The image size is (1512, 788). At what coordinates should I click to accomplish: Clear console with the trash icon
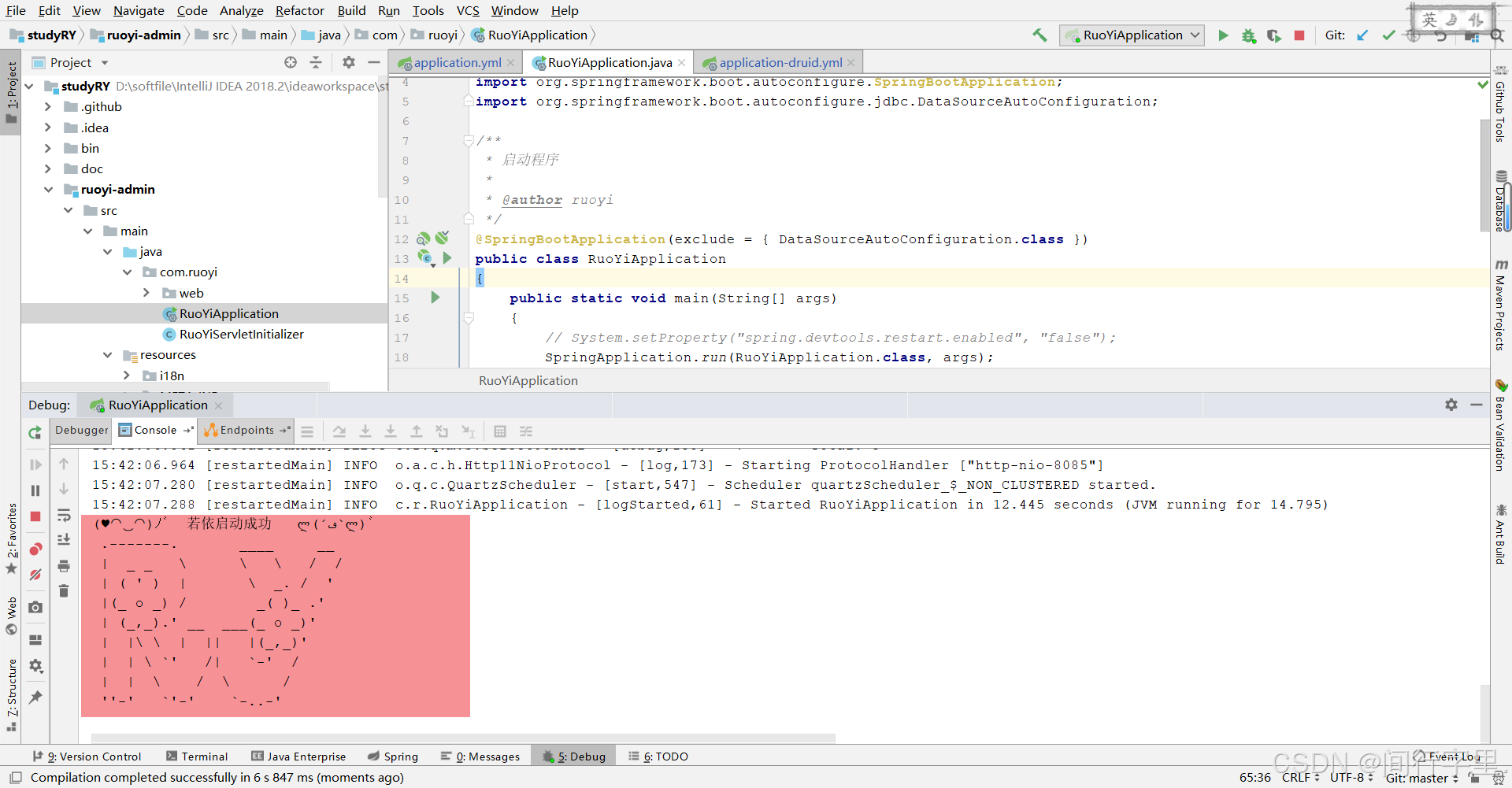click(64, 590)
